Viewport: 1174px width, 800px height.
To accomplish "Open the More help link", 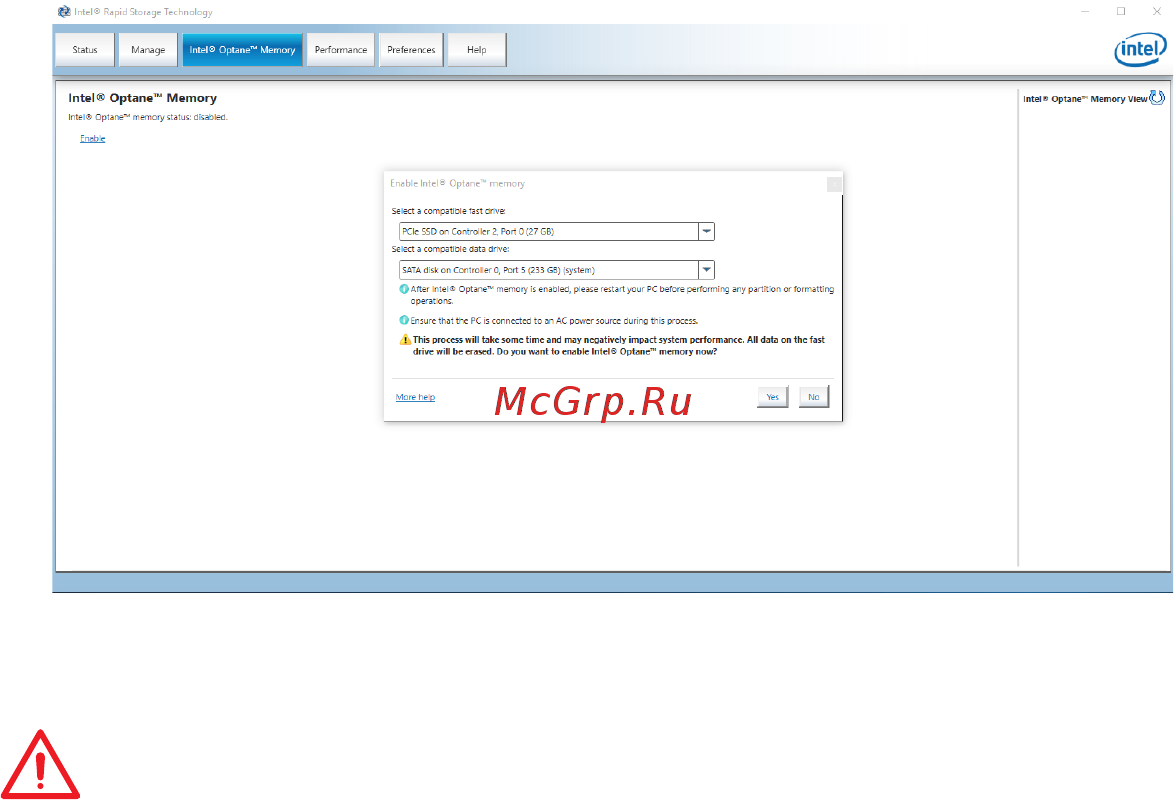I will click(416, 397).
